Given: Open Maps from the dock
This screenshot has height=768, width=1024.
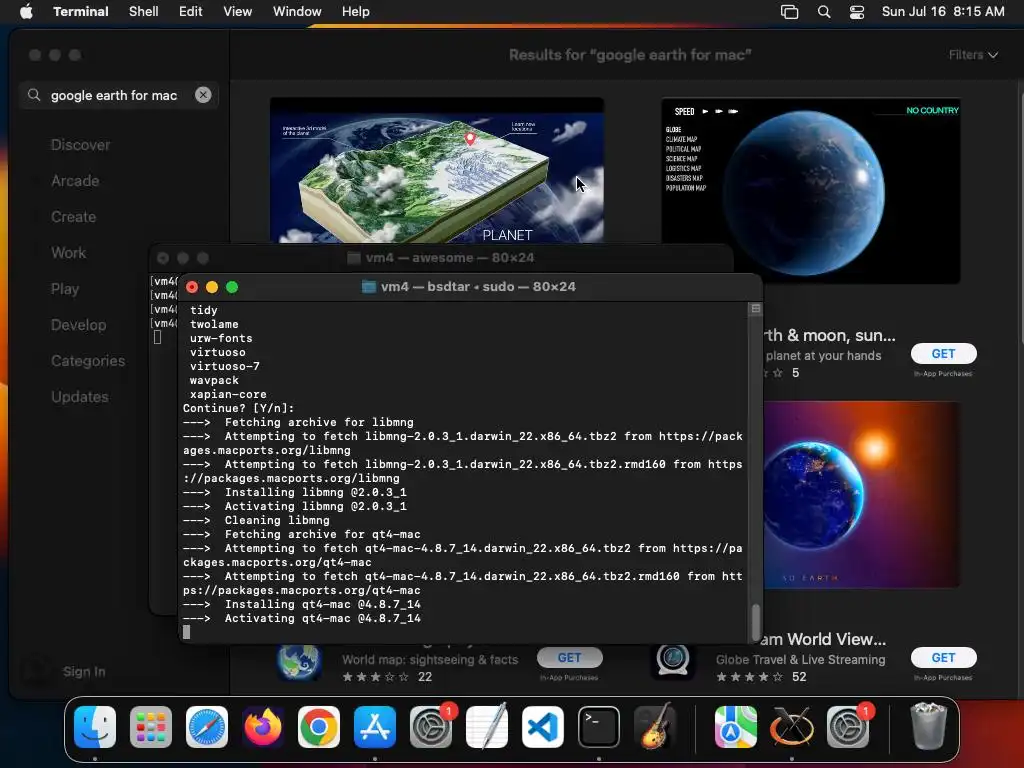Looking at the screenshot, I should 735,727.
